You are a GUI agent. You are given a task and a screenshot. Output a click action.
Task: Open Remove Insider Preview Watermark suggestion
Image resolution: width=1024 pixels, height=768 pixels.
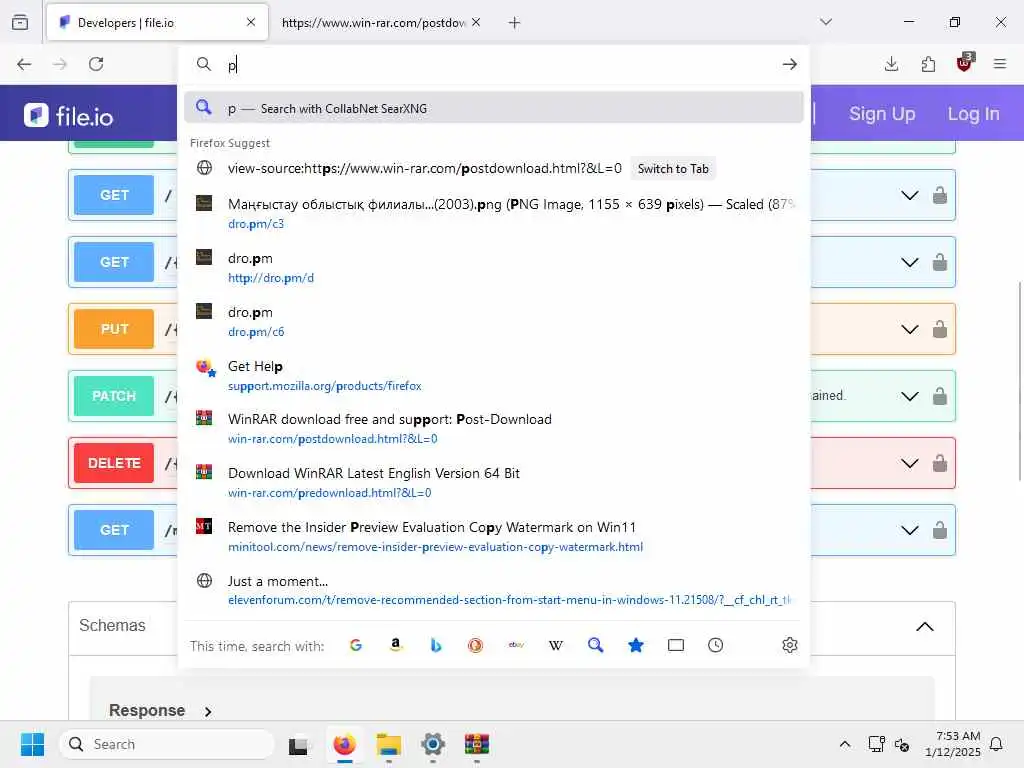coord(493,537)
